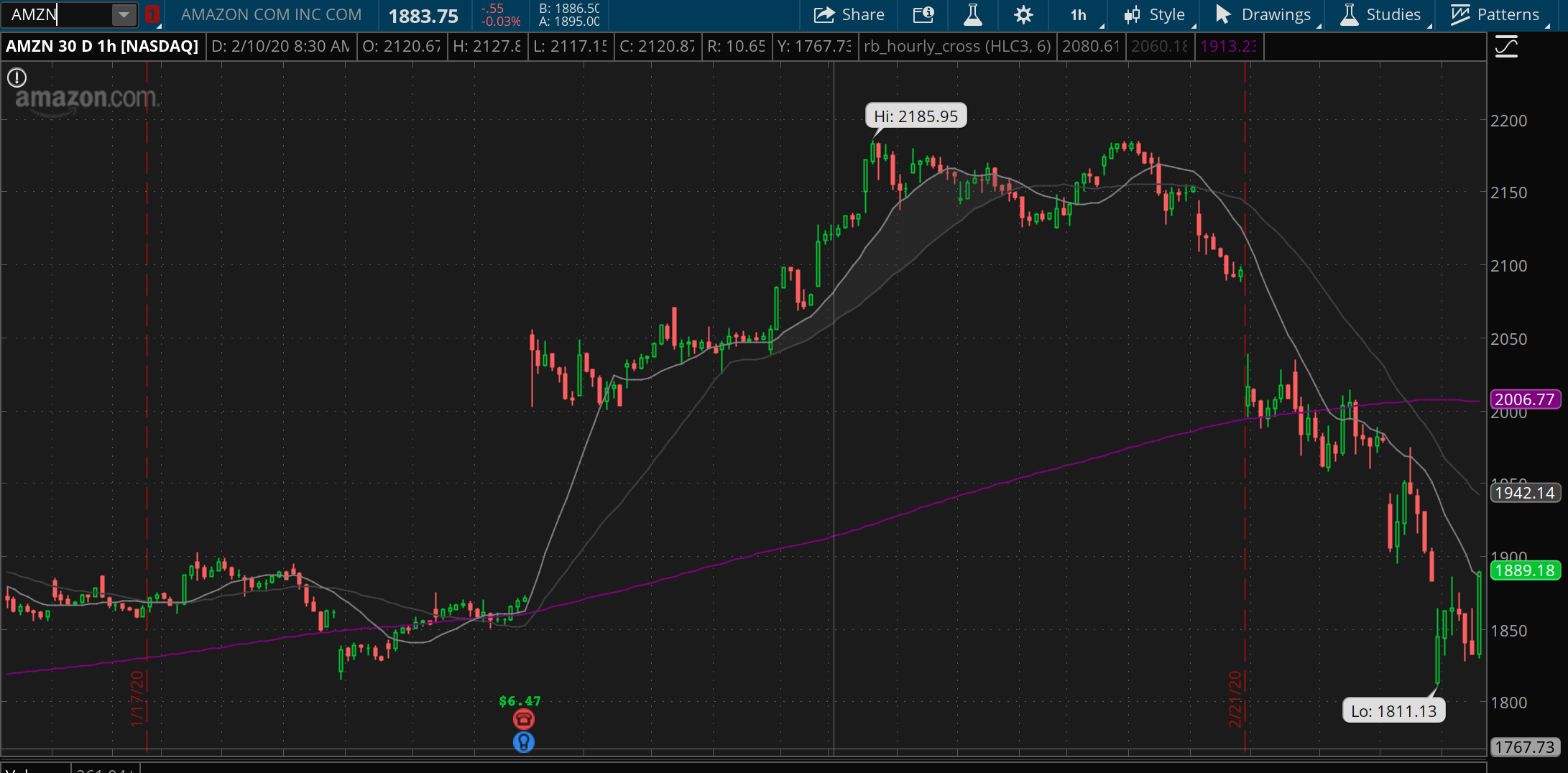Click the C: 2120.87 close value
This screenshot has width=1568, height=773.
click(x=658, y=46)
